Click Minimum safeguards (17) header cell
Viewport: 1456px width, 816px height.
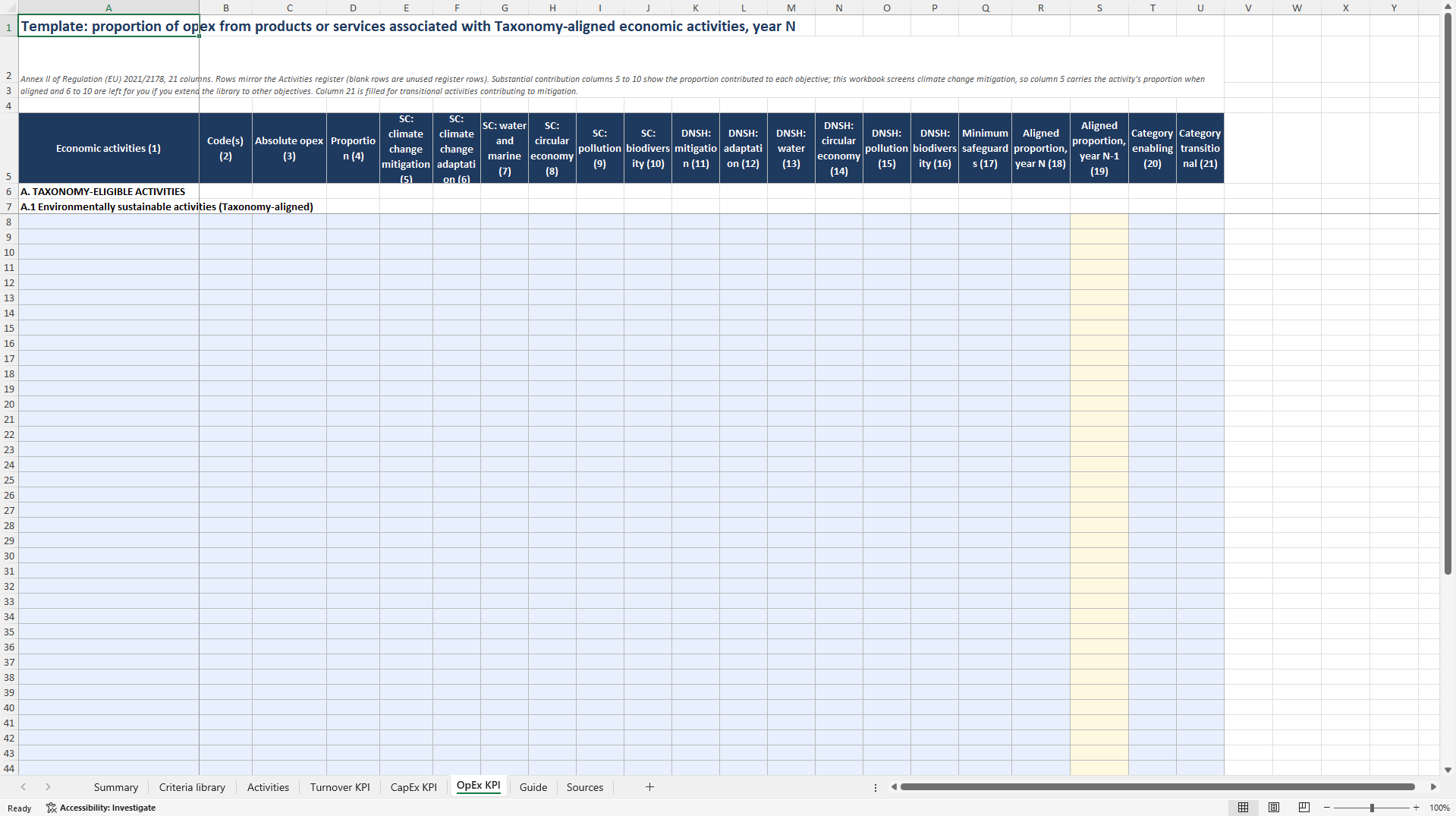click(985, 148)
